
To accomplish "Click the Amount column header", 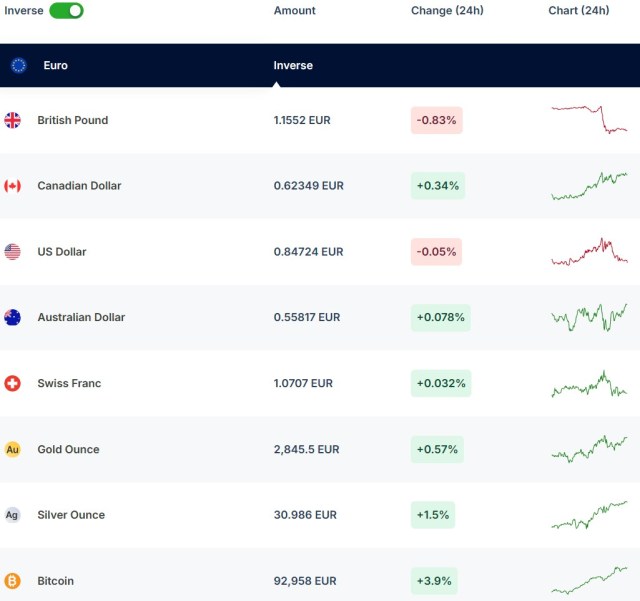I will 294,11.
